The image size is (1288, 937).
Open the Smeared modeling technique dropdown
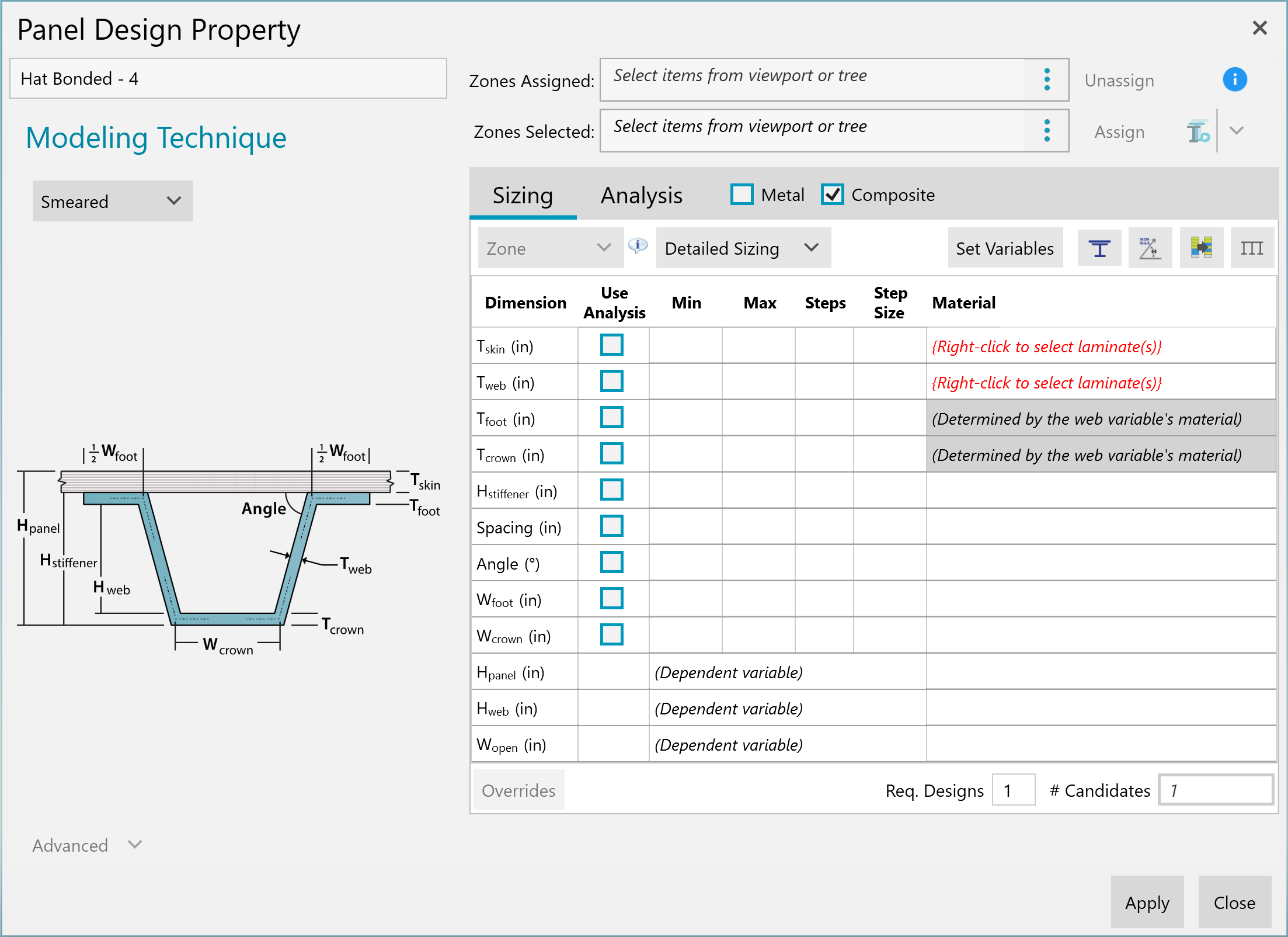click(113, 201)
